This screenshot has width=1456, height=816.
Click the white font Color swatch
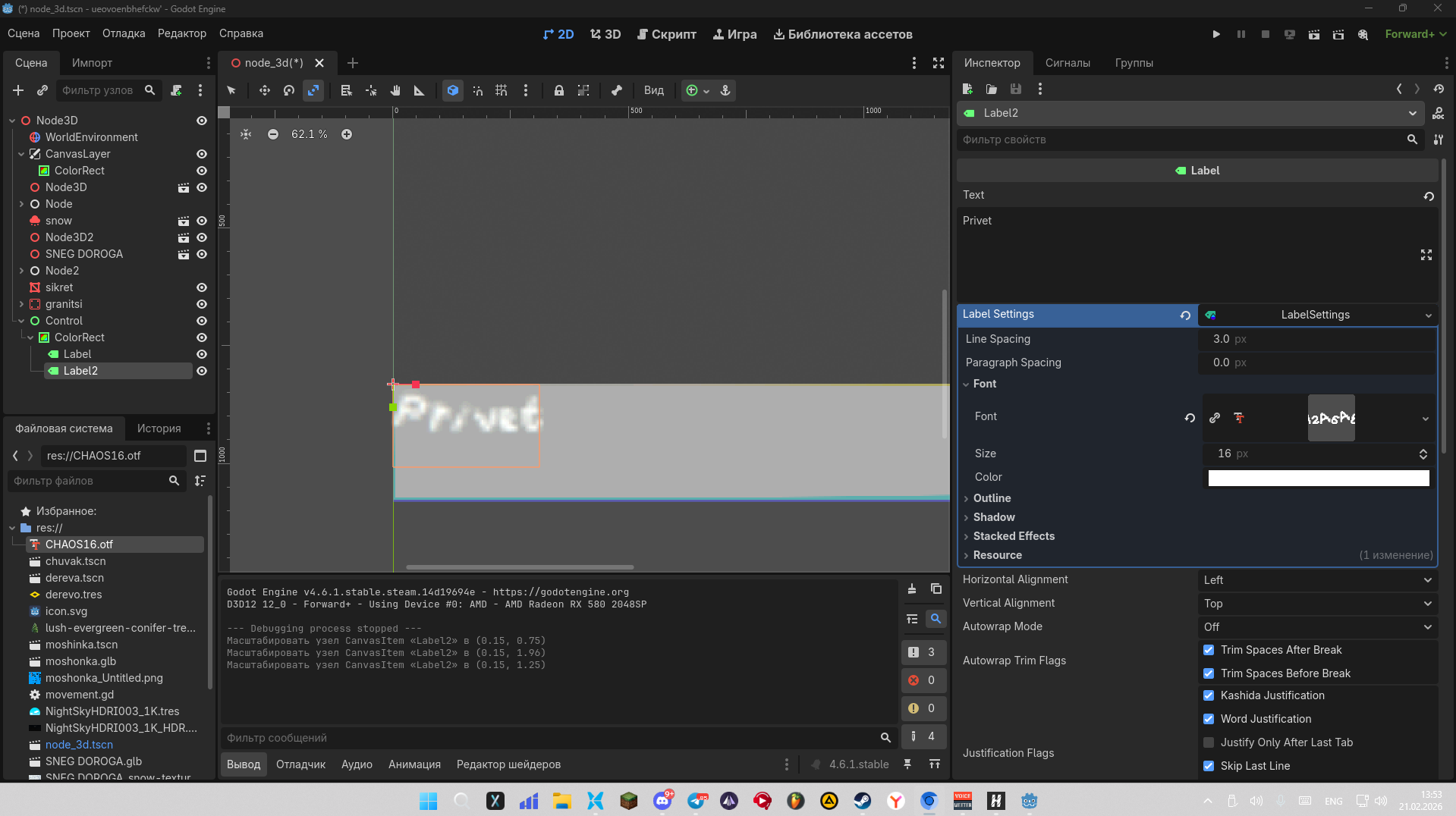(x=1318, y=478)
